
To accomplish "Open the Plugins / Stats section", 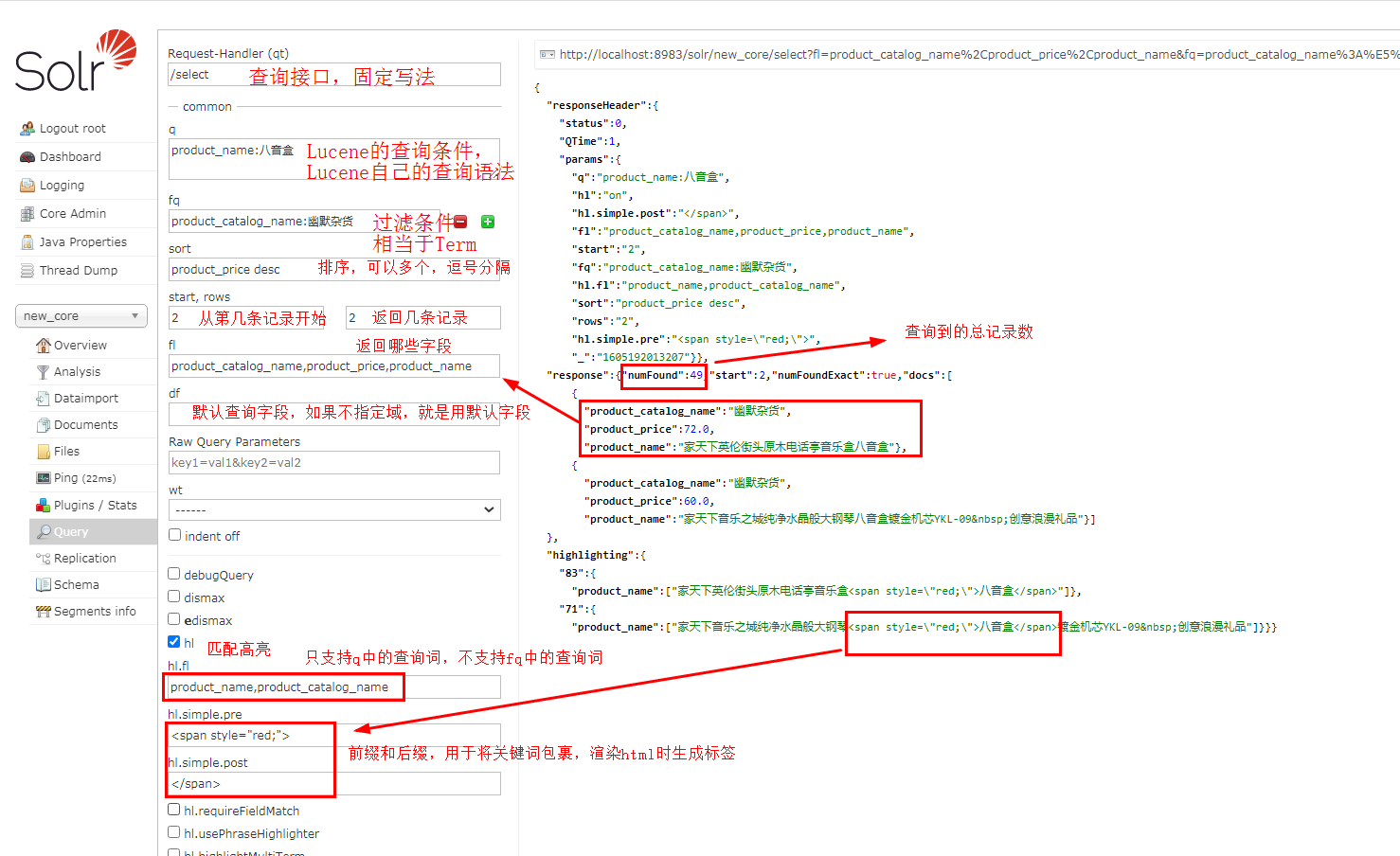I will click(x=96, y=505).
